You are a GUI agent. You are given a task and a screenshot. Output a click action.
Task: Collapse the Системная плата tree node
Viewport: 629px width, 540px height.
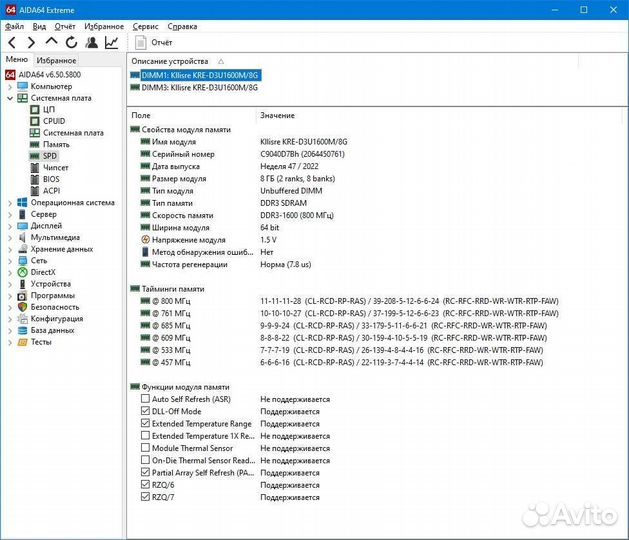click(x=10, y=98)
